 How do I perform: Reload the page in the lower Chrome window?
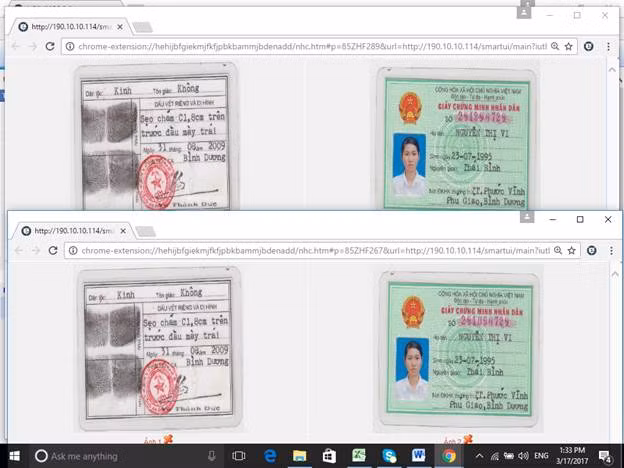[x=53, y=250]
